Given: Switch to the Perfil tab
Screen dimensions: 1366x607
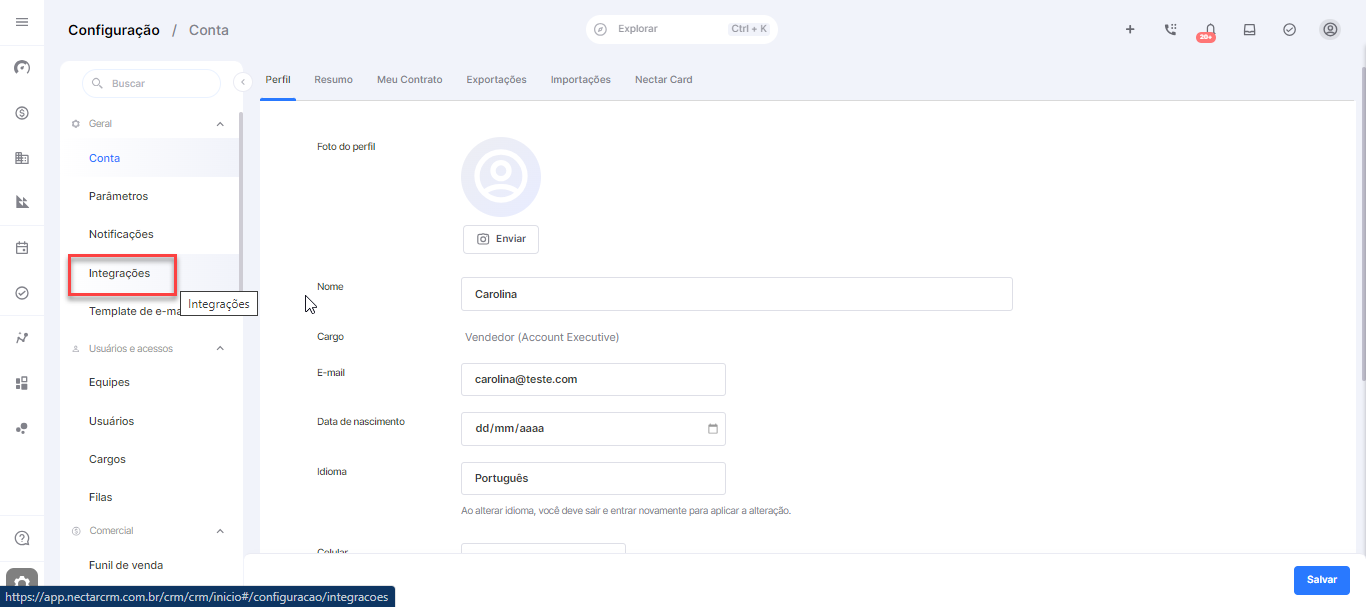Looking at the screenshot, I should [278, 80].
